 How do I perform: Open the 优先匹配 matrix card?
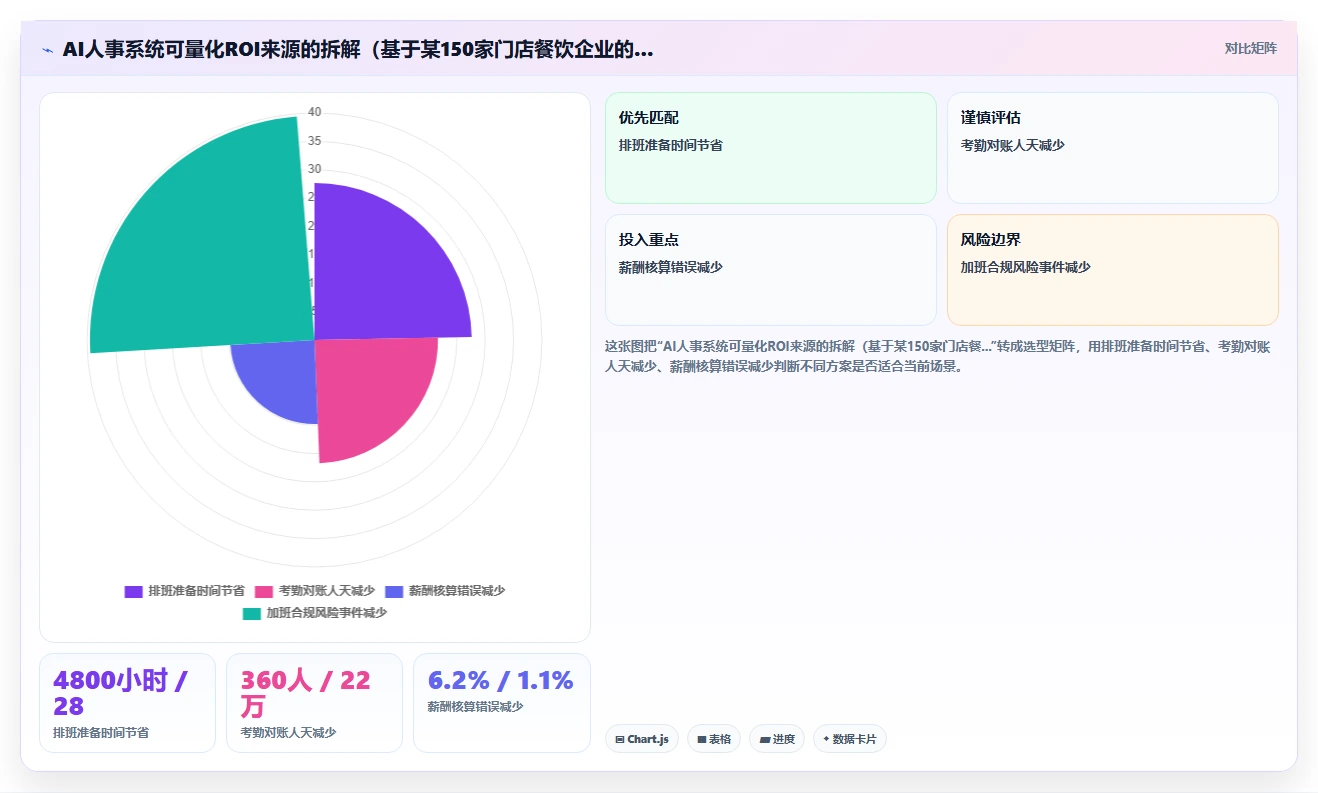(771, 148)
